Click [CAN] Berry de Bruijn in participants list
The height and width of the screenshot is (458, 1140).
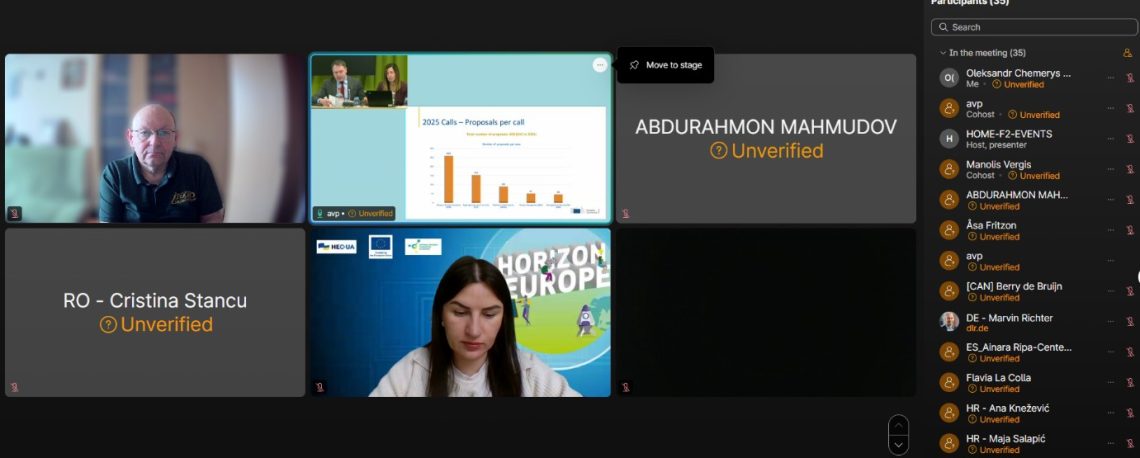(x=1014, y=286)
